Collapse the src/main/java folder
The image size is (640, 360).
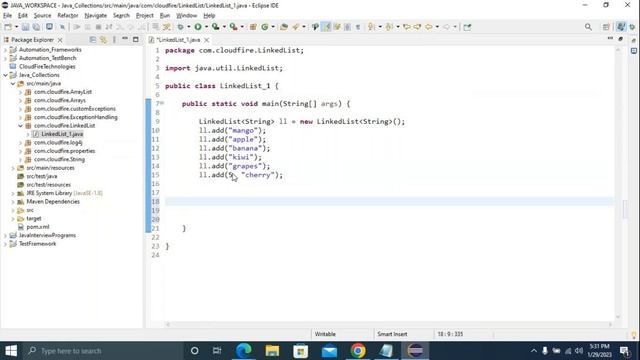13,83
